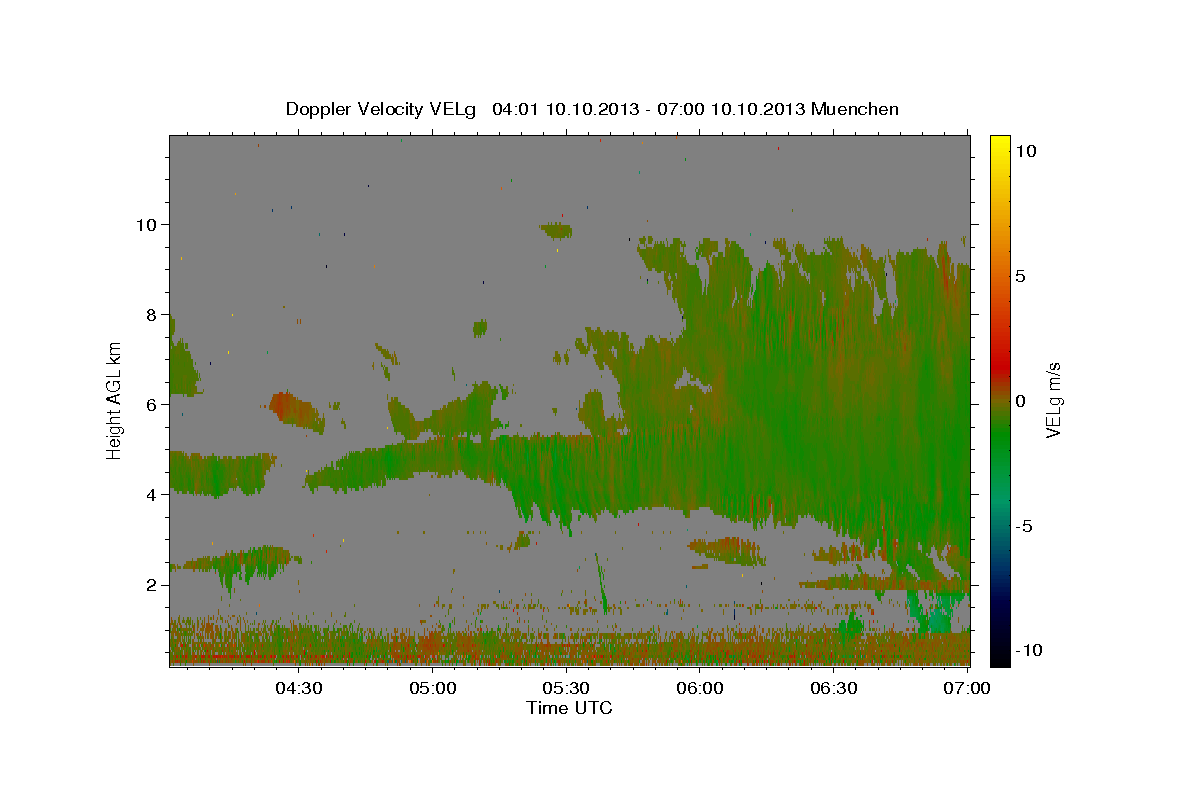Click the 06:30 time tick label
This screenshot has width=1200, height=800.
click(x=834, y=689)
